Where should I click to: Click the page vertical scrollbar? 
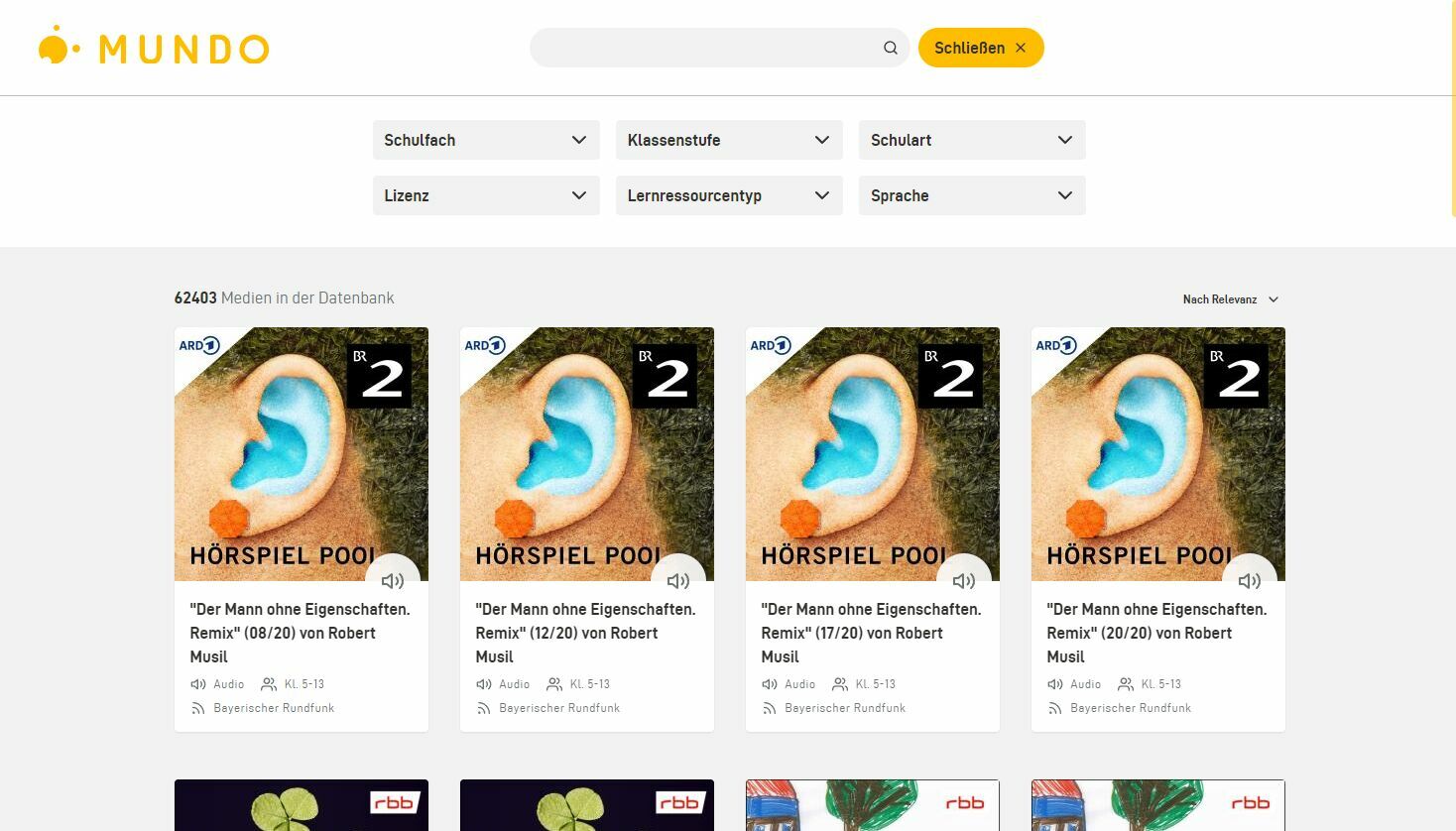click(1453, 109)
